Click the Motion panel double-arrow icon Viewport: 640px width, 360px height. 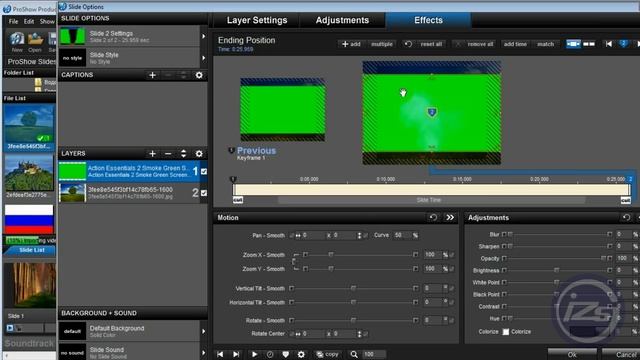pos(450,218)
